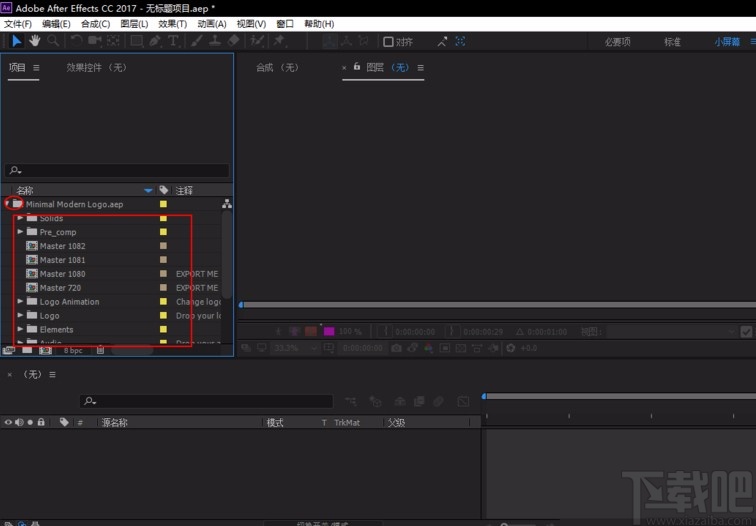Open the 帮助(H) menu
Viewport: 756px width, 526px height.
(x=319, y=24)
